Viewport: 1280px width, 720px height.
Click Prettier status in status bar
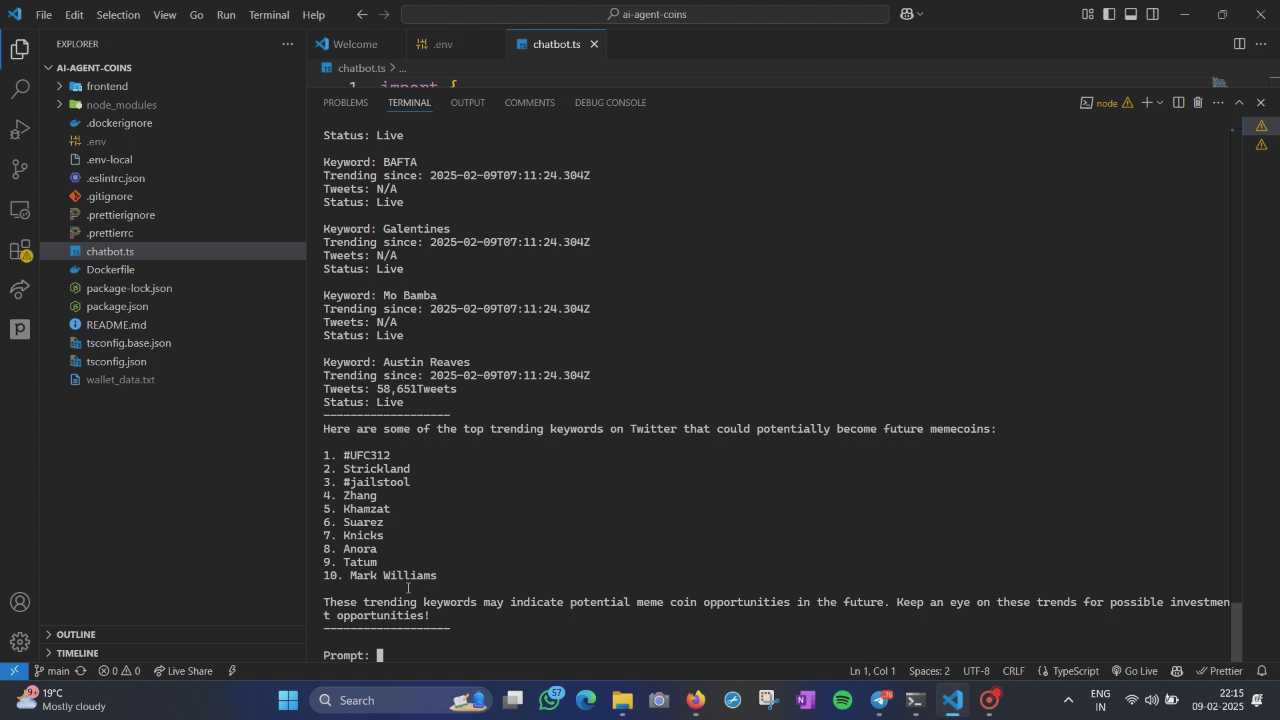click(1219, 671)
